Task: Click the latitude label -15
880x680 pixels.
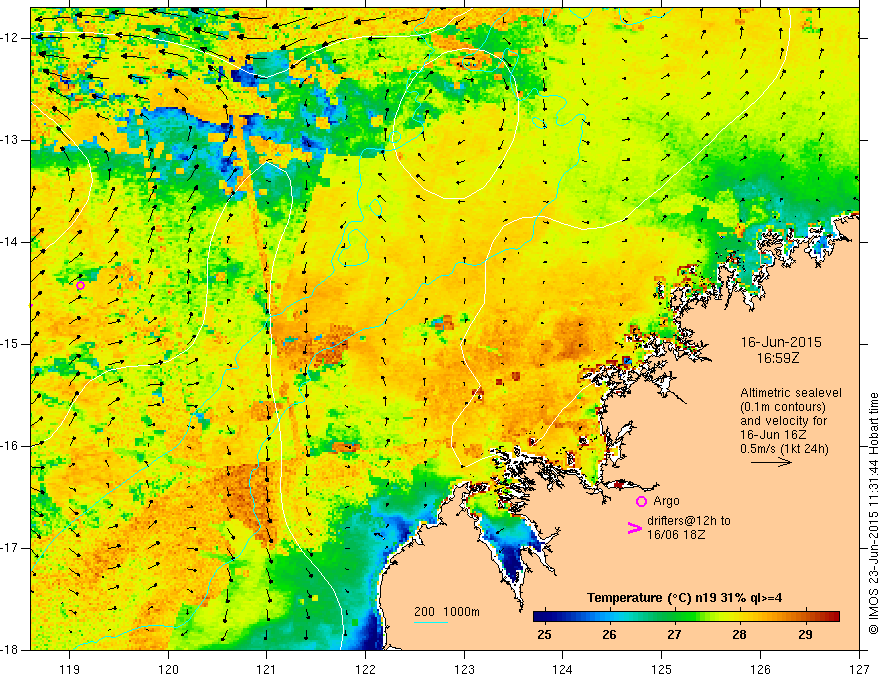Action: click(10, 344)
